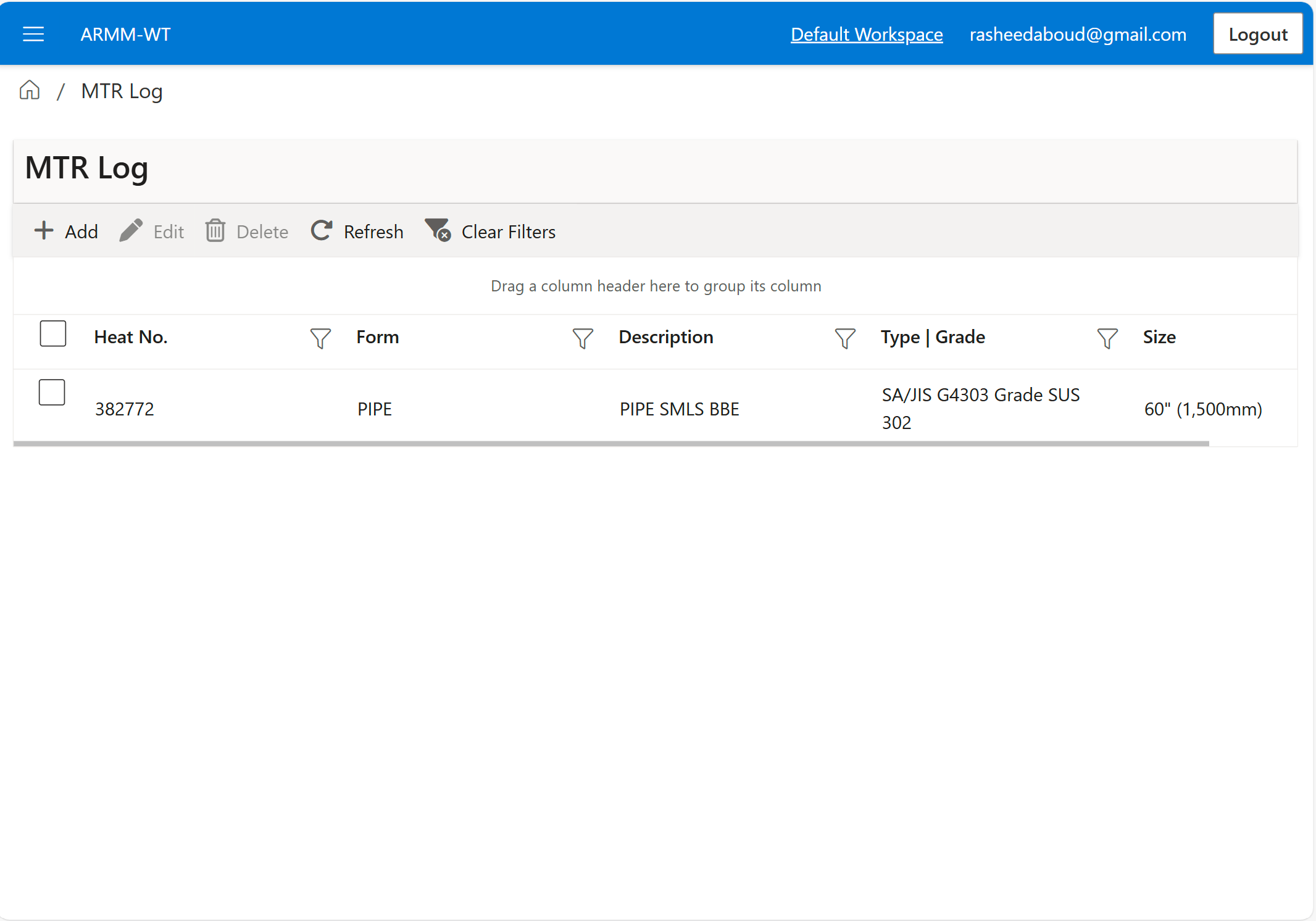Sort by the Form column header

pos(377,337)
